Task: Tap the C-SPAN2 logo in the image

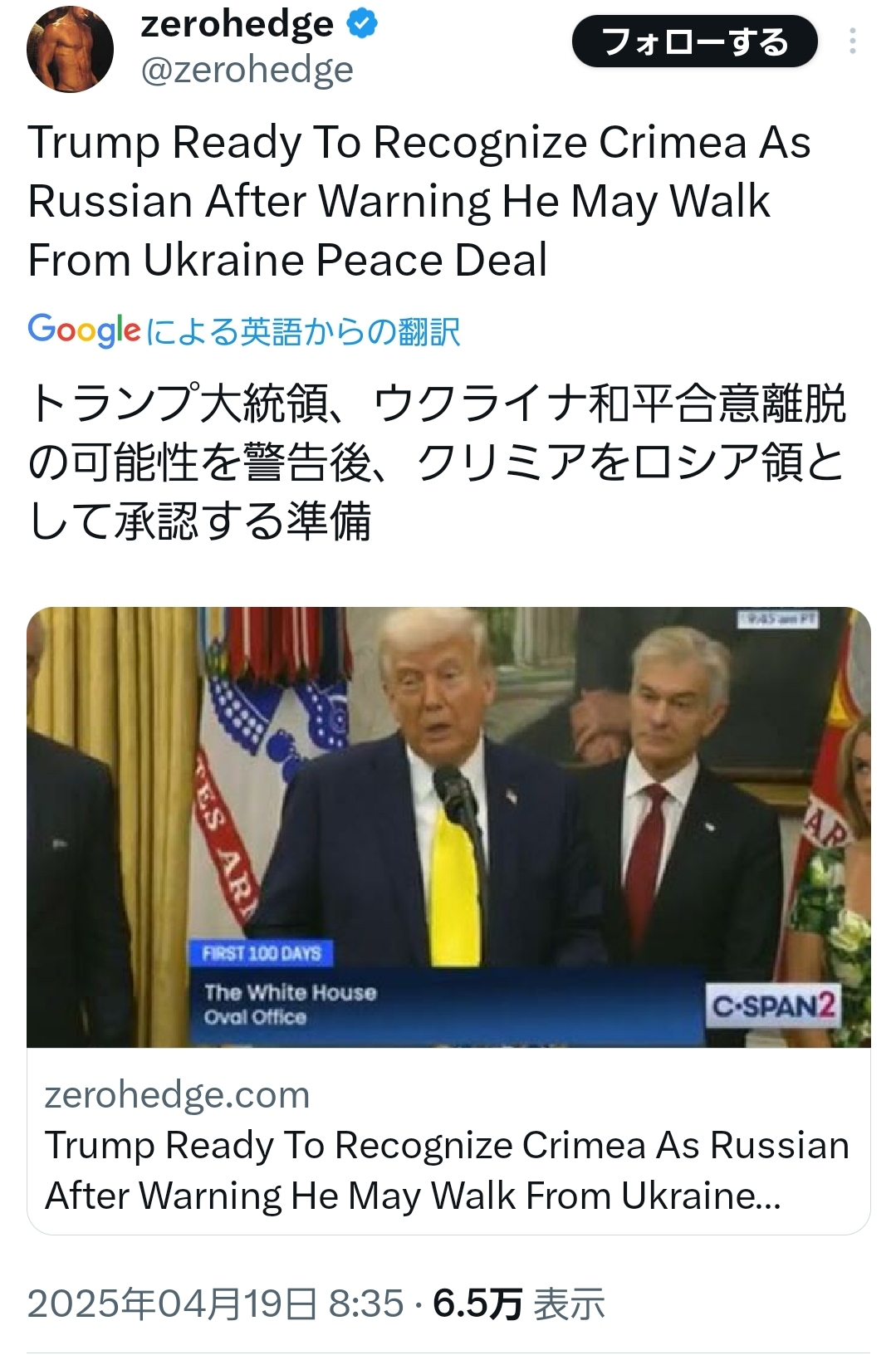Action: pos(772,1006)
